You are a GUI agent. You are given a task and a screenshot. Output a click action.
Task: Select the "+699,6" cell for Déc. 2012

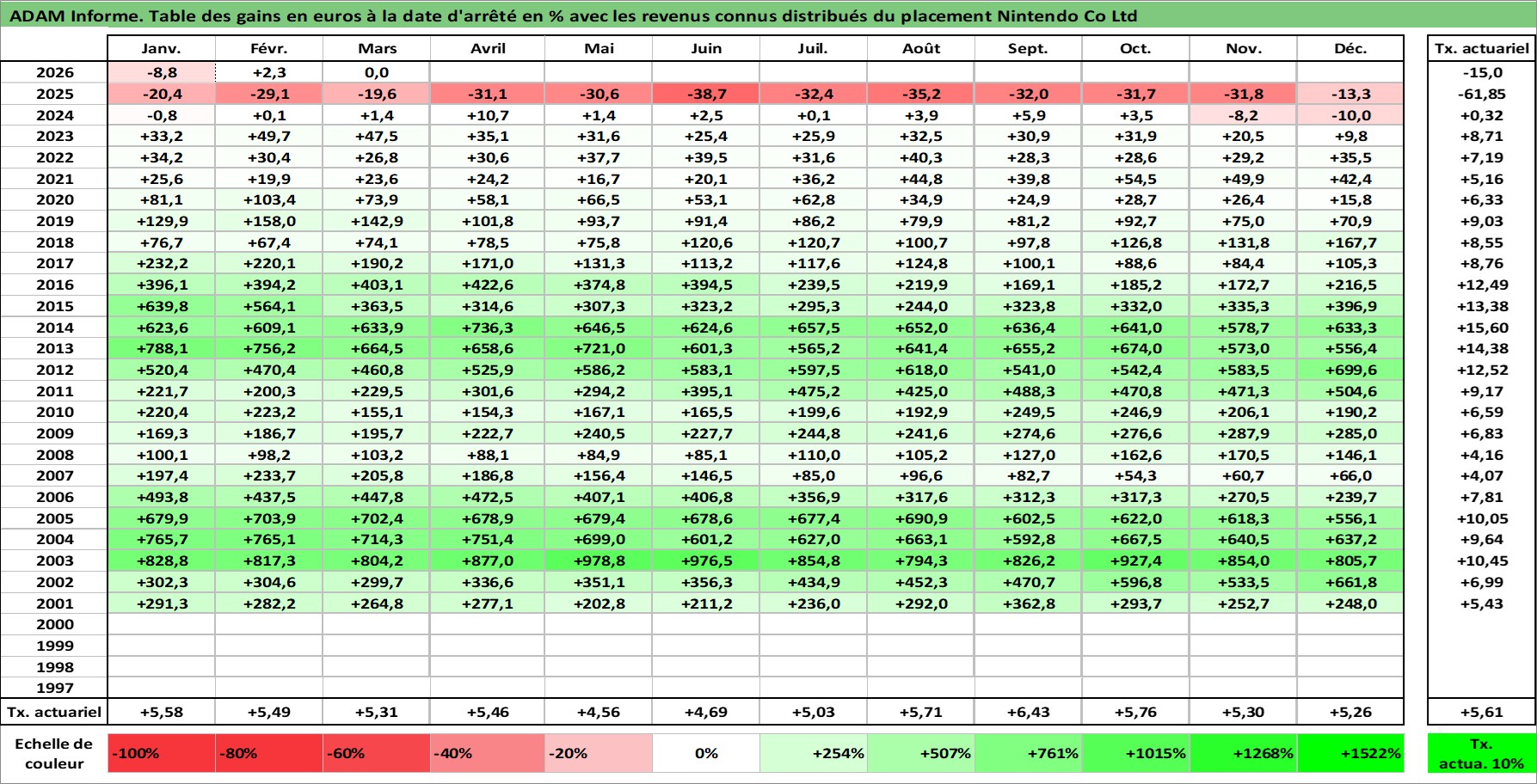coord(1350,370)
